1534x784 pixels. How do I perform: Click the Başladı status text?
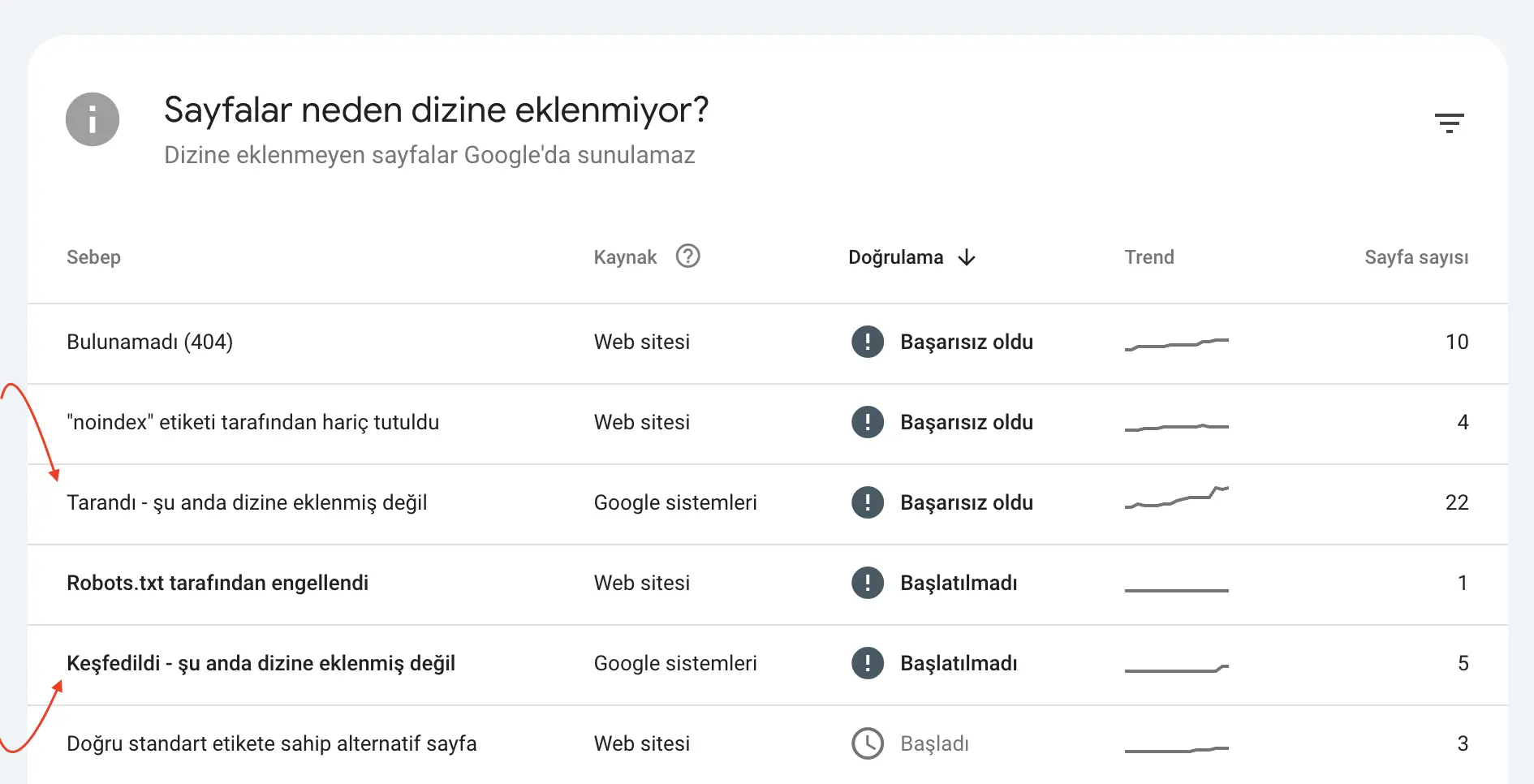[934, 743]
